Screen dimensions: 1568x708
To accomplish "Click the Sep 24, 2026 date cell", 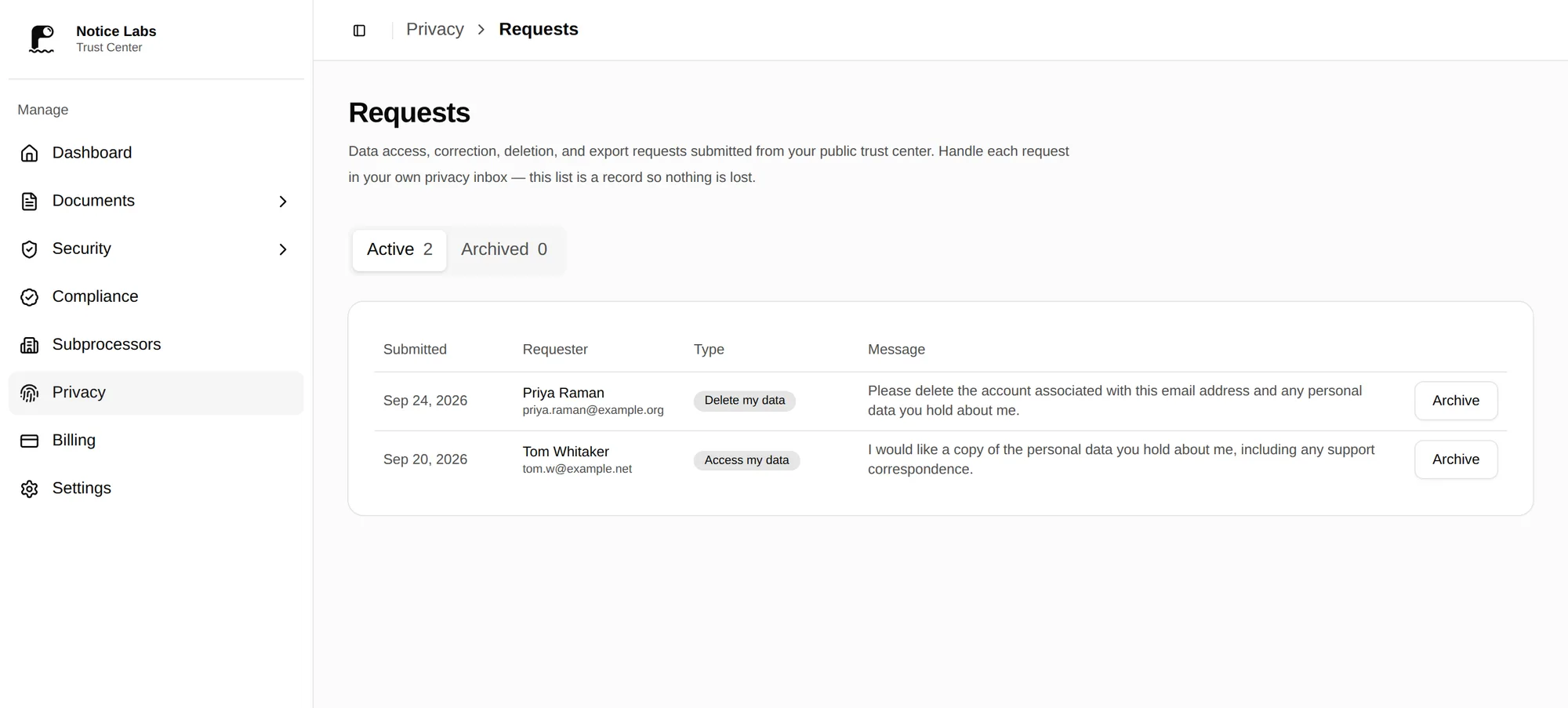I will 425,401.
